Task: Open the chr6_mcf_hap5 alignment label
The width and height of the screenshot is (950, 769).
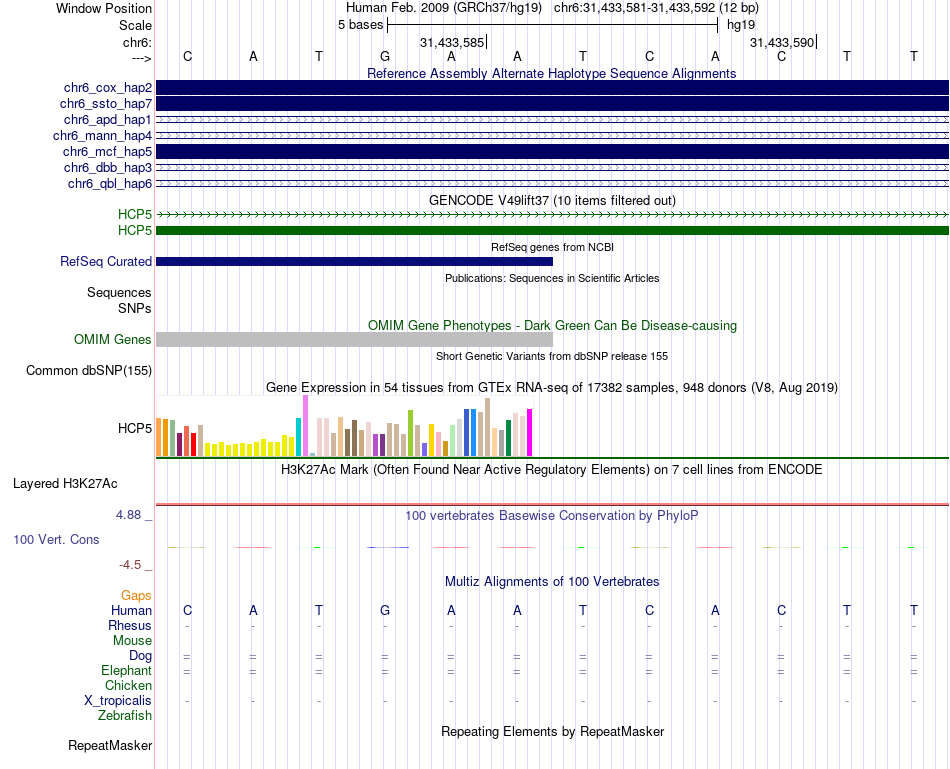Action: pyautogui.click(x=107, y=151)
